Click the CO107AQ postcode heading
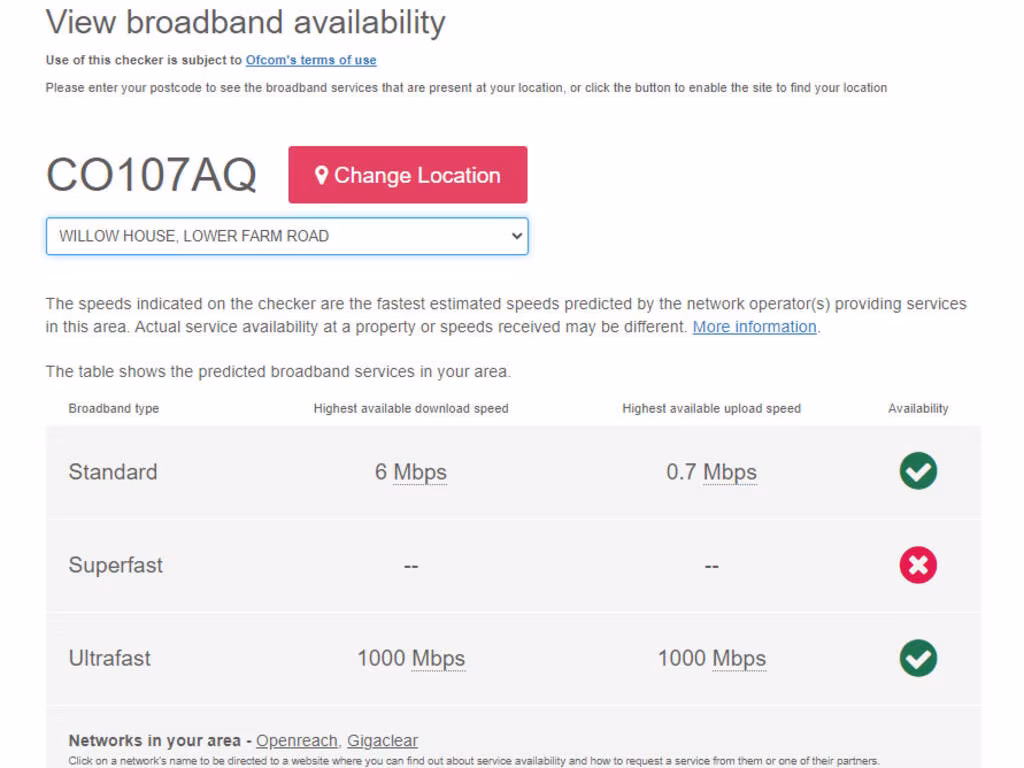 click(151, 175)
